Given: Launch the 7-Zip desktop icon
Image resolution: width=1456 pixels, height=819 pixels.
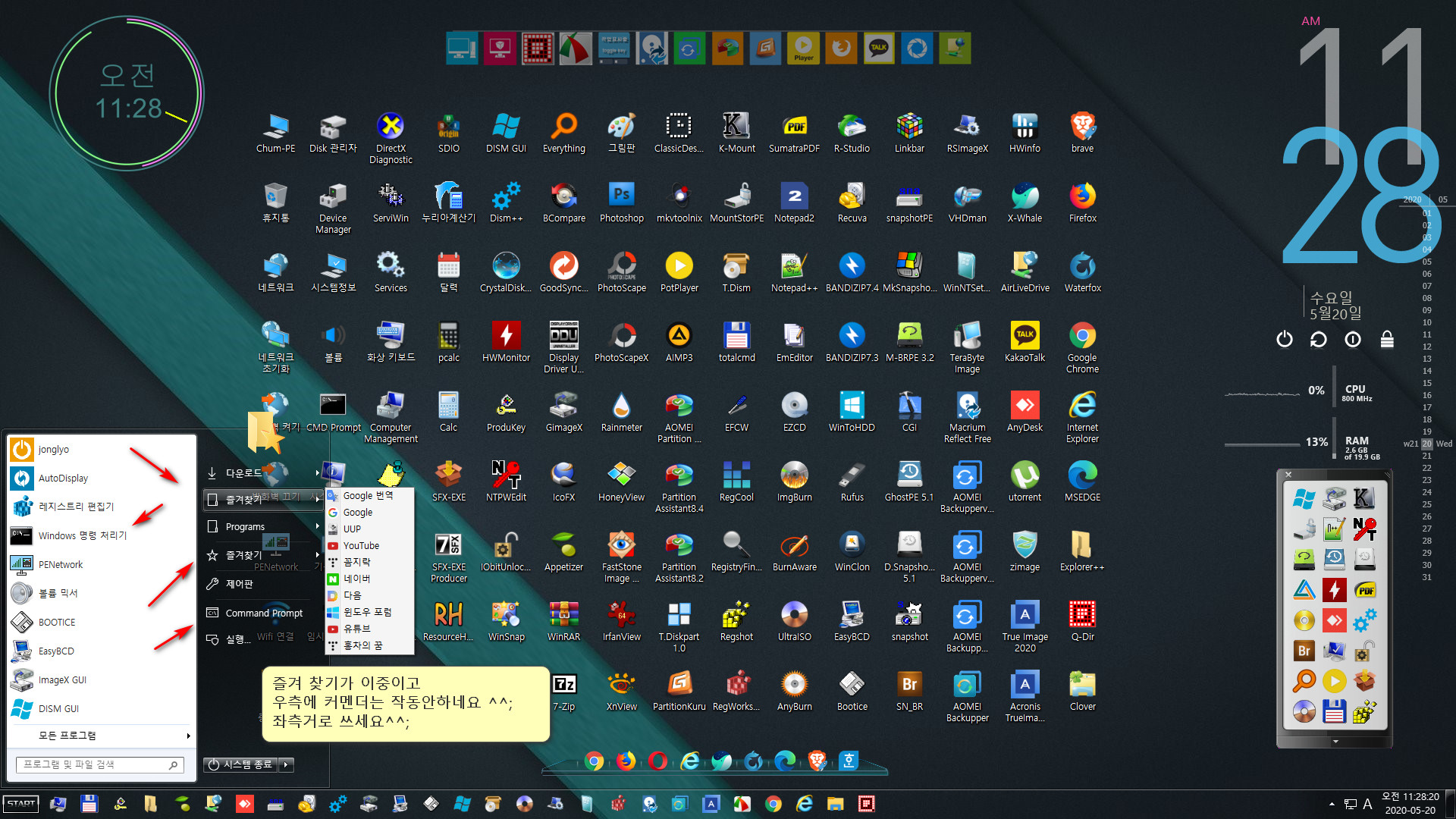Looking at the screenshot, I should tap(563, 691).
